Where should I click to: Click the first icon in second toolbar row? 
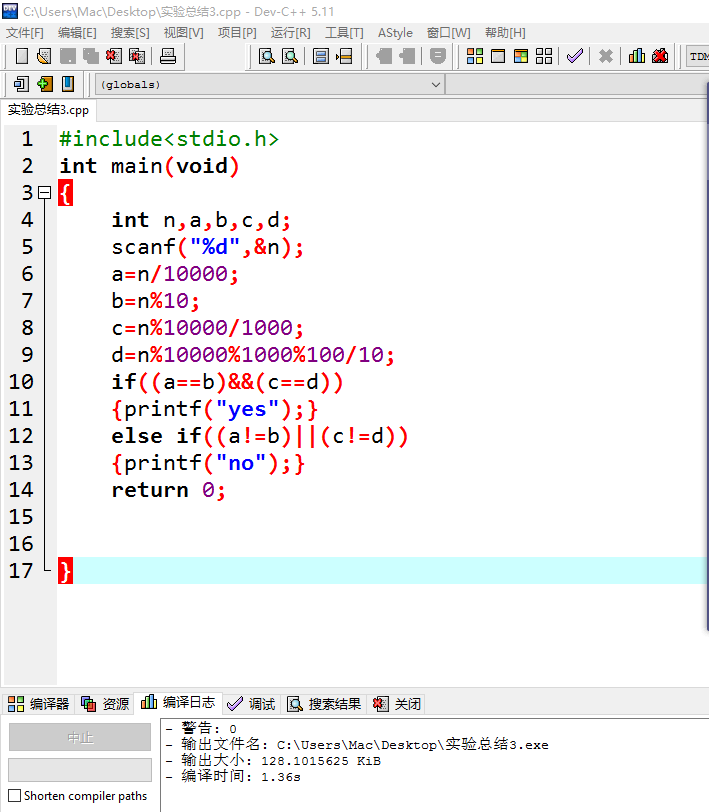point(22,84)
